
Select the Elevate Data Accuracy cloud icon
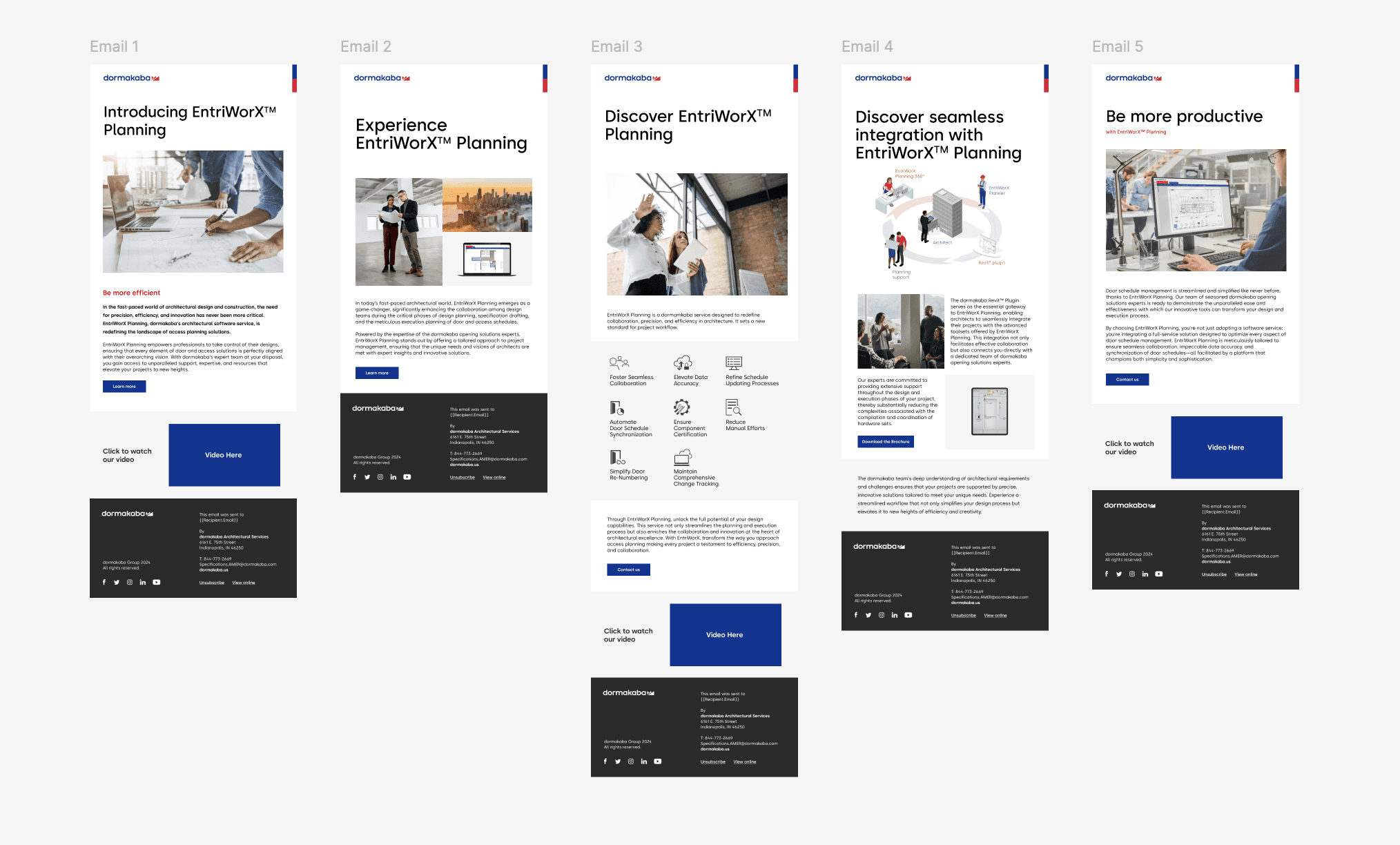point(683,362)
